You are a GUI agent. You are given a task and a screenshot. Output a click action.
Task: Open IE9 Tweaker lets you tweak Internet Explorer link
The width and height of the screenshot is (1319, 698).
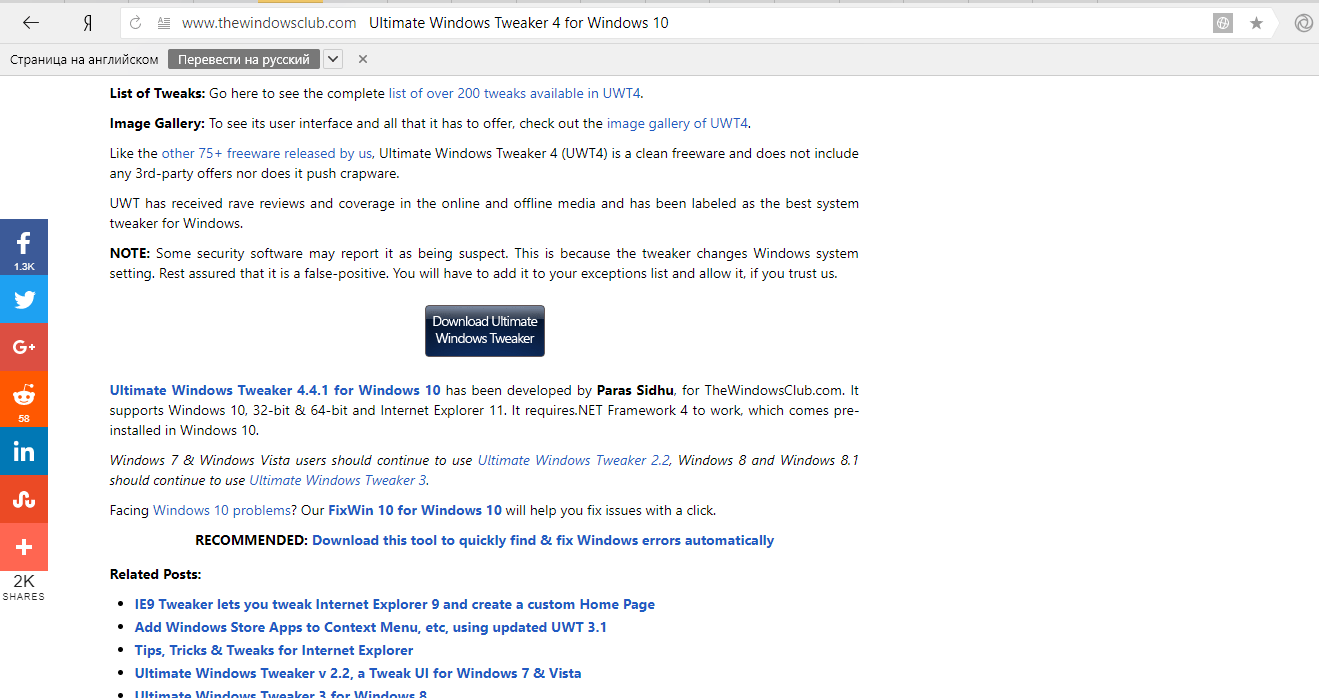(x=395, y=604)
